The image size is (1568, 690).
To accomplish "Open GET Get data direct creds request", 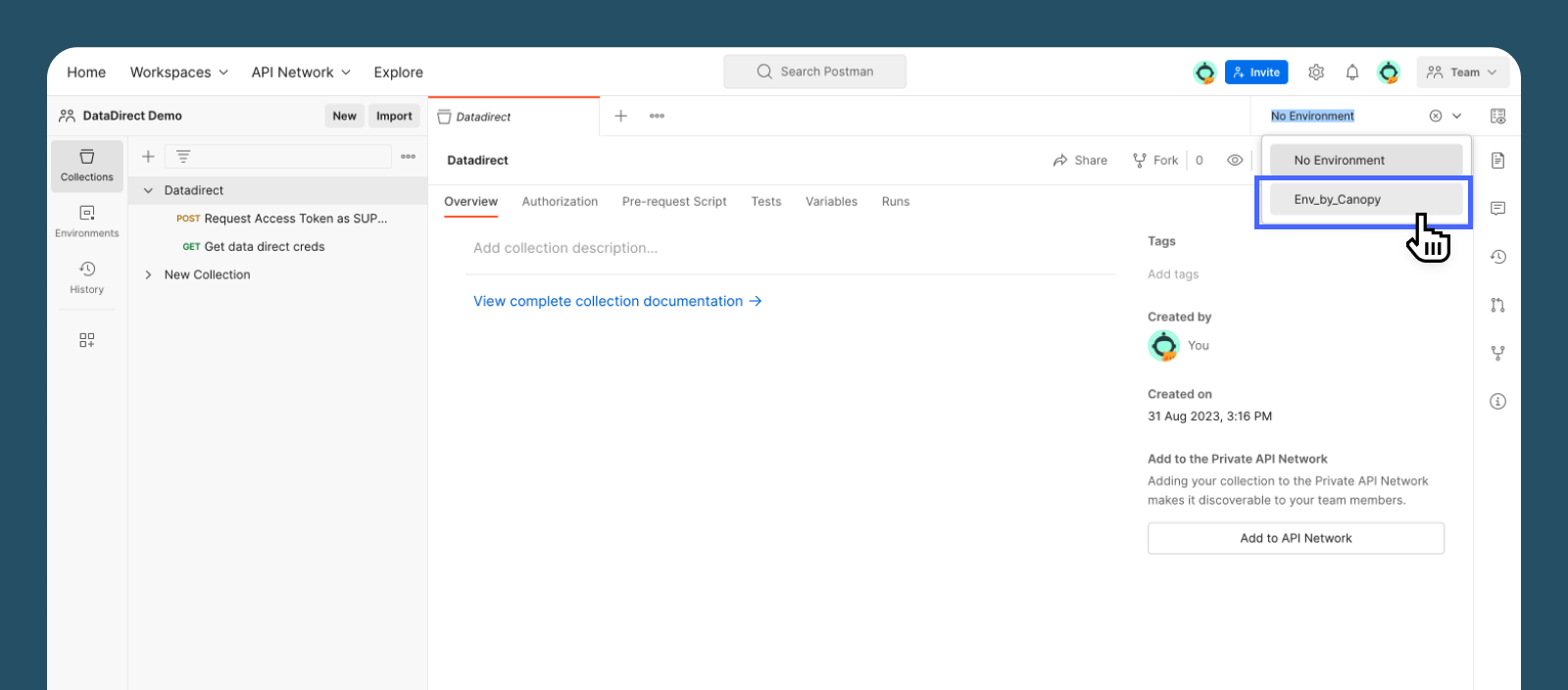I will click(x=254, y=247).
